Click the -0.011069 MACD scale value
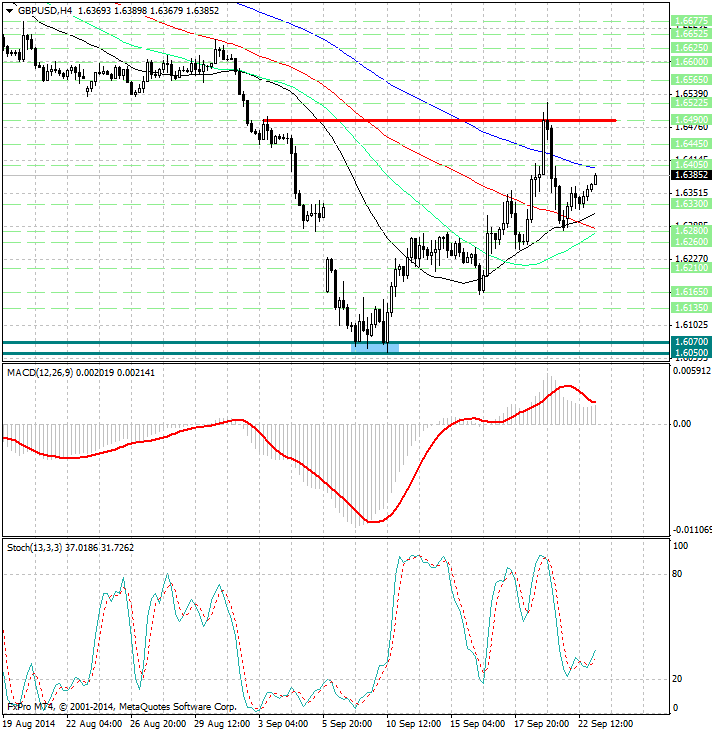The image size is (712, 732). 692,529
